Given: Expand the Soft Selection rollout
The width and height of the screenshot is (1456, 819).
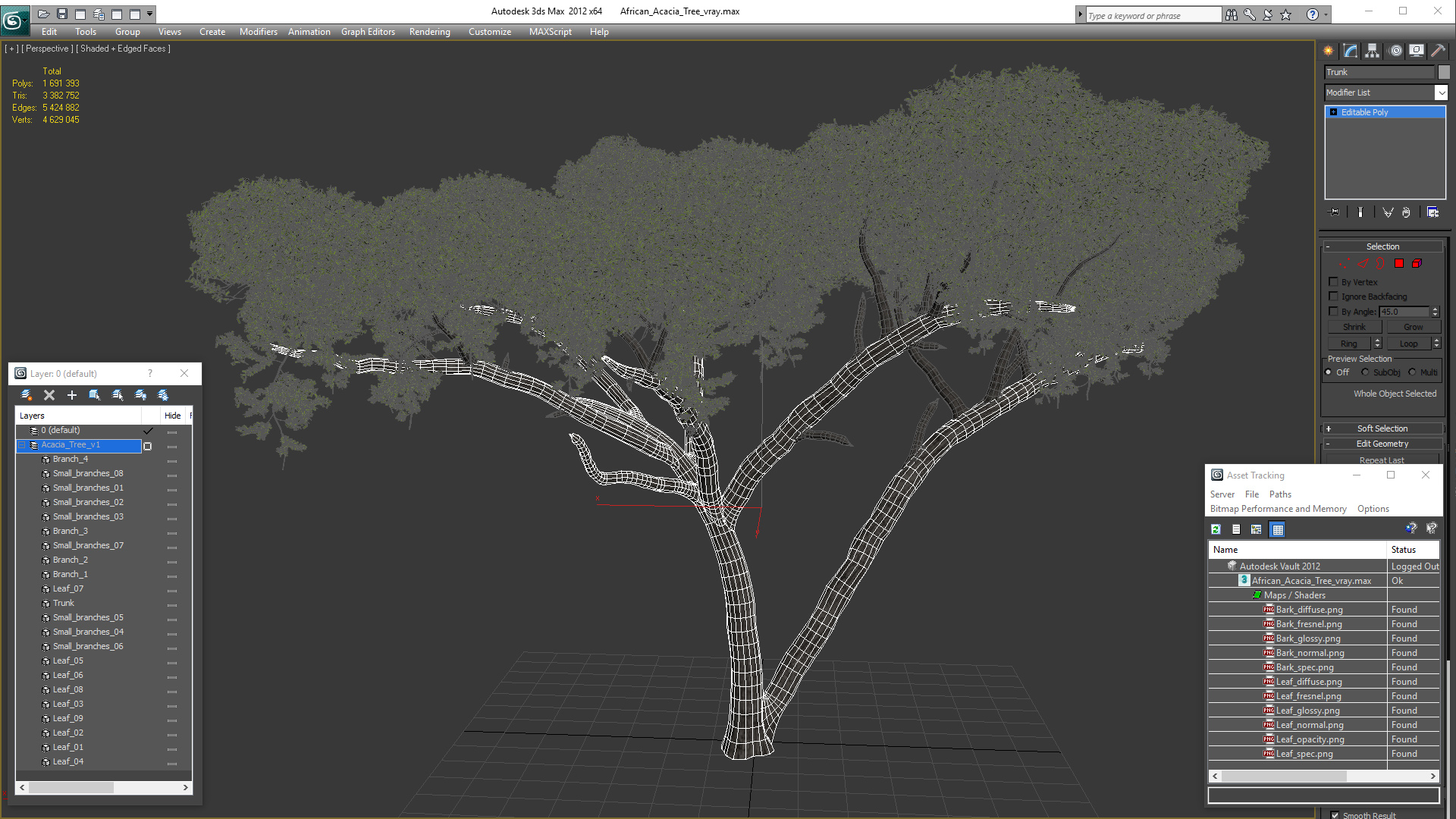Looking at the screenshot, I should point(1382,428).
